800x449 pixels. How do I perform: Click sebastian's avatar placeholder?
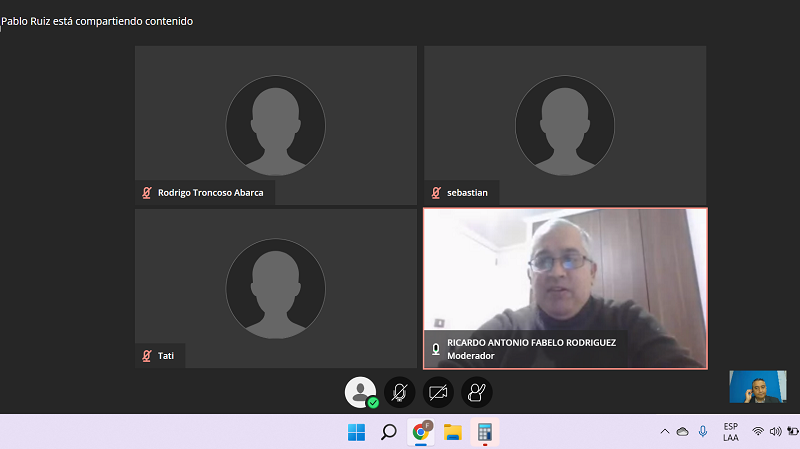565,126
